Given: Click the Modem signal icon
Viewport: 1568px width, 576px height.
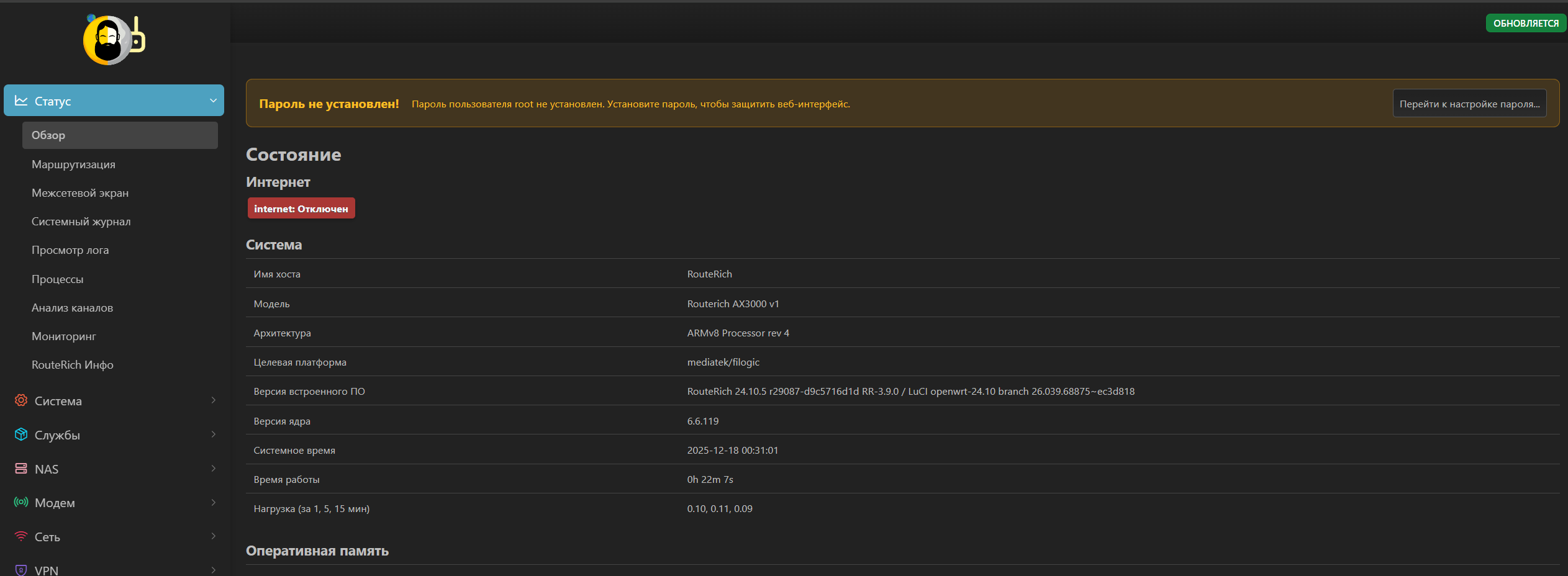Looking at the screenshot, I should click(x=21, y=502).
